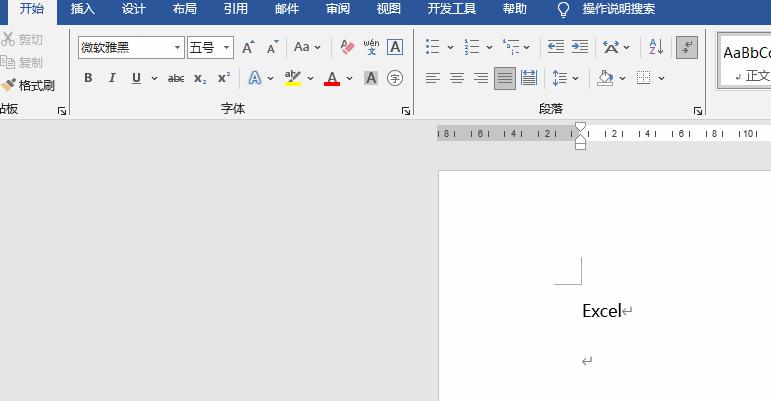Screen dimensions: 771x401
Task: Click the borders grid icon
Action: click(643, 78)
